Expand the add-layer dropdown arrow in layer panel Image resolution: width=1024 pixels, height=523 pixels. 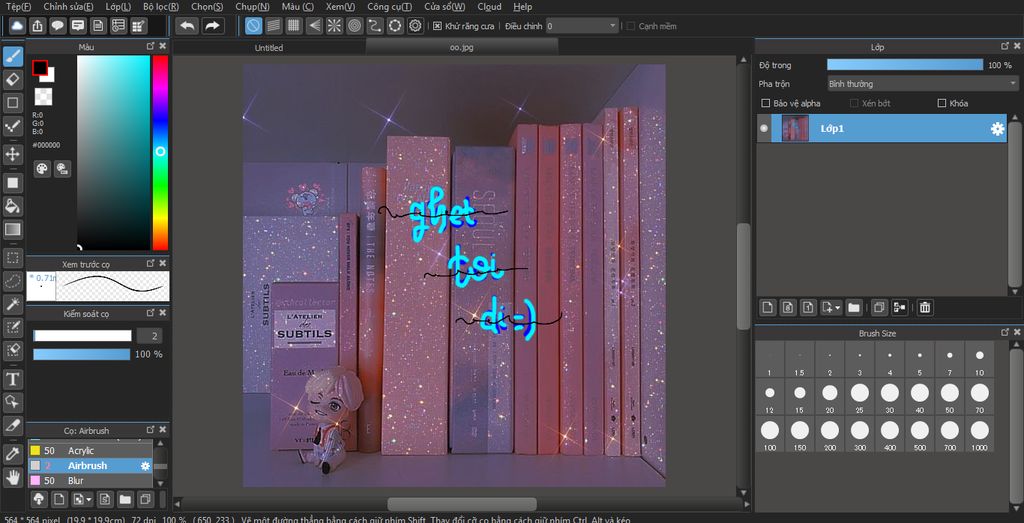(839, 307)
